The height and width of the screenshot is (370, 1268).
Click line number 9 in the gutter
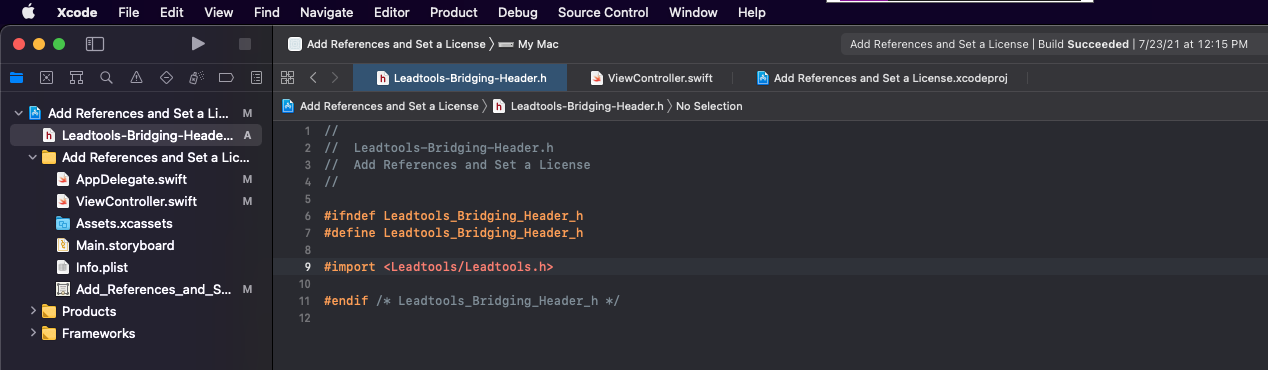(x=307, y=267)
